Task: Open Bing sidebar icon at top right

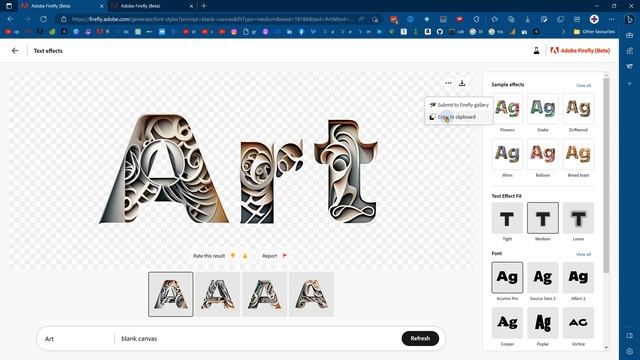Action: pyautogui.click(x=629, y=19)
